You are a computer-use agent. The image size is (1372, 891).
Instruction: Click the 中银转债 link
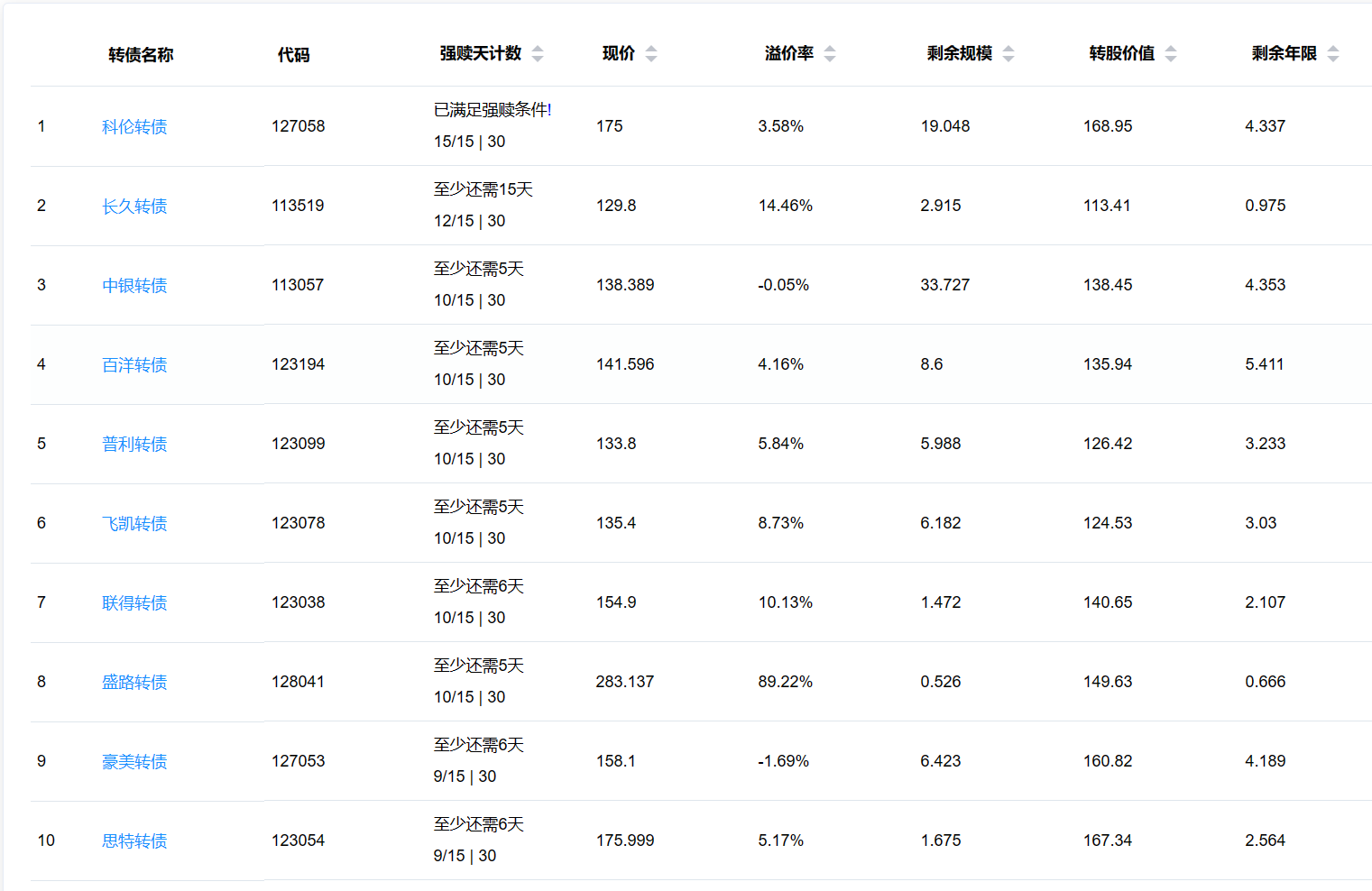click(134, 286)
